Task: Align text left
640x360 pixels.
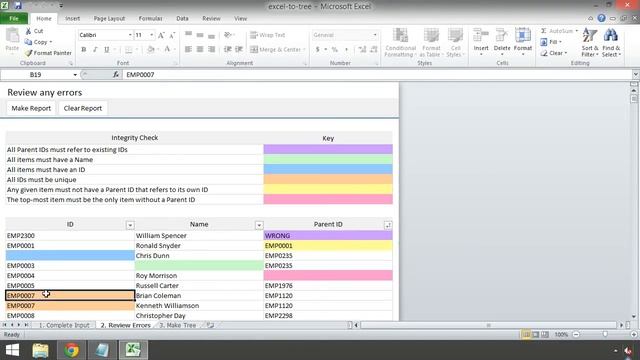Action: pyautogui.click(x=188, y=49)
